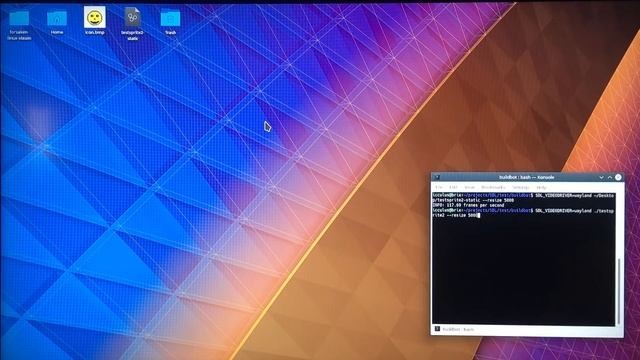The height and width of the screenshot is (360, 640).
Task: Open the Bookmarks menu in Konsole
Action: pyautogui.click(x=493, y=187)
